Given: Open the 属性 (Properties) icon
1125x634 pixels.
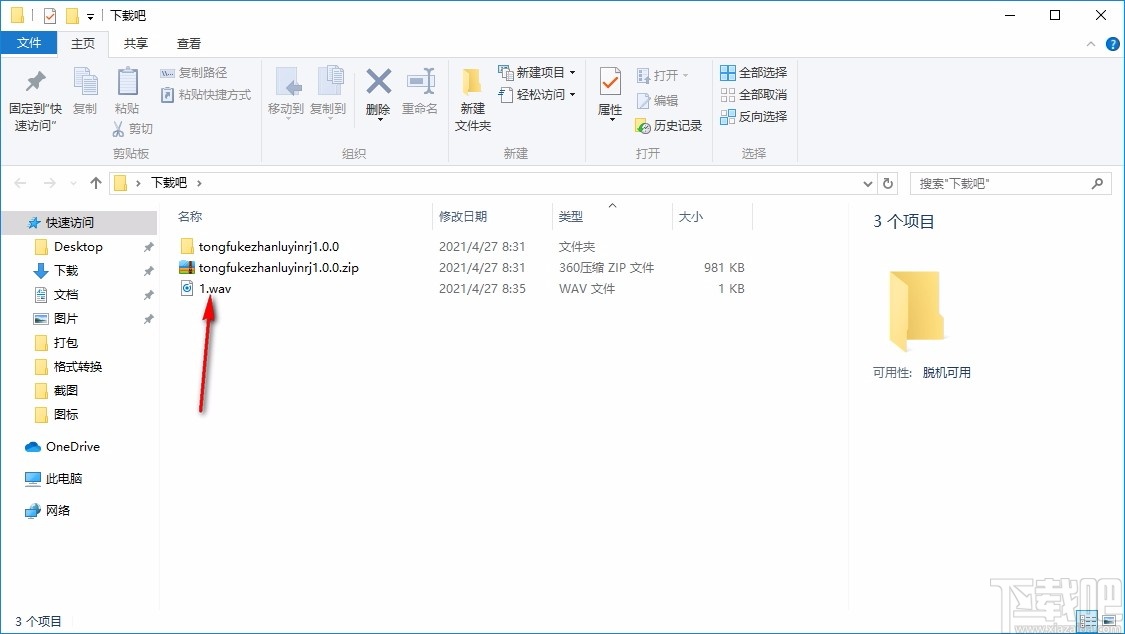Looking at the screenshot, I should tap(609, 90).
